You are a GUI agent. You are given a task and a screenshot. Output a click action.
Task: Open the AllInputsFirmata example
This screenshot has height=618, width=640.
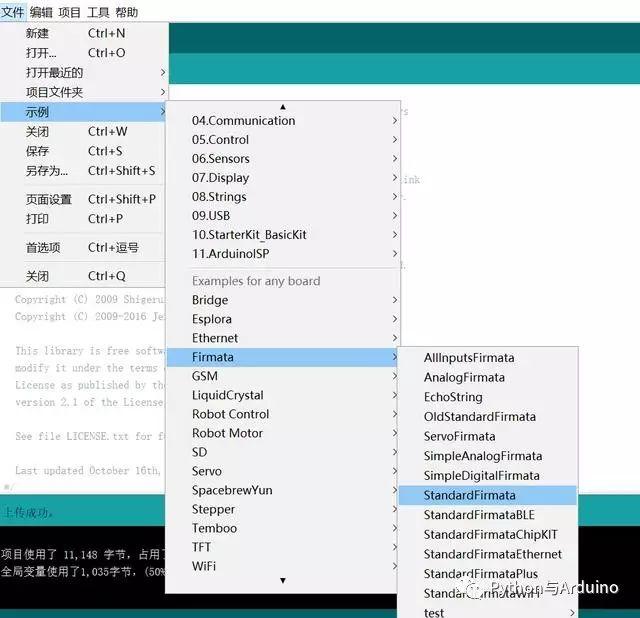point(487,358)
